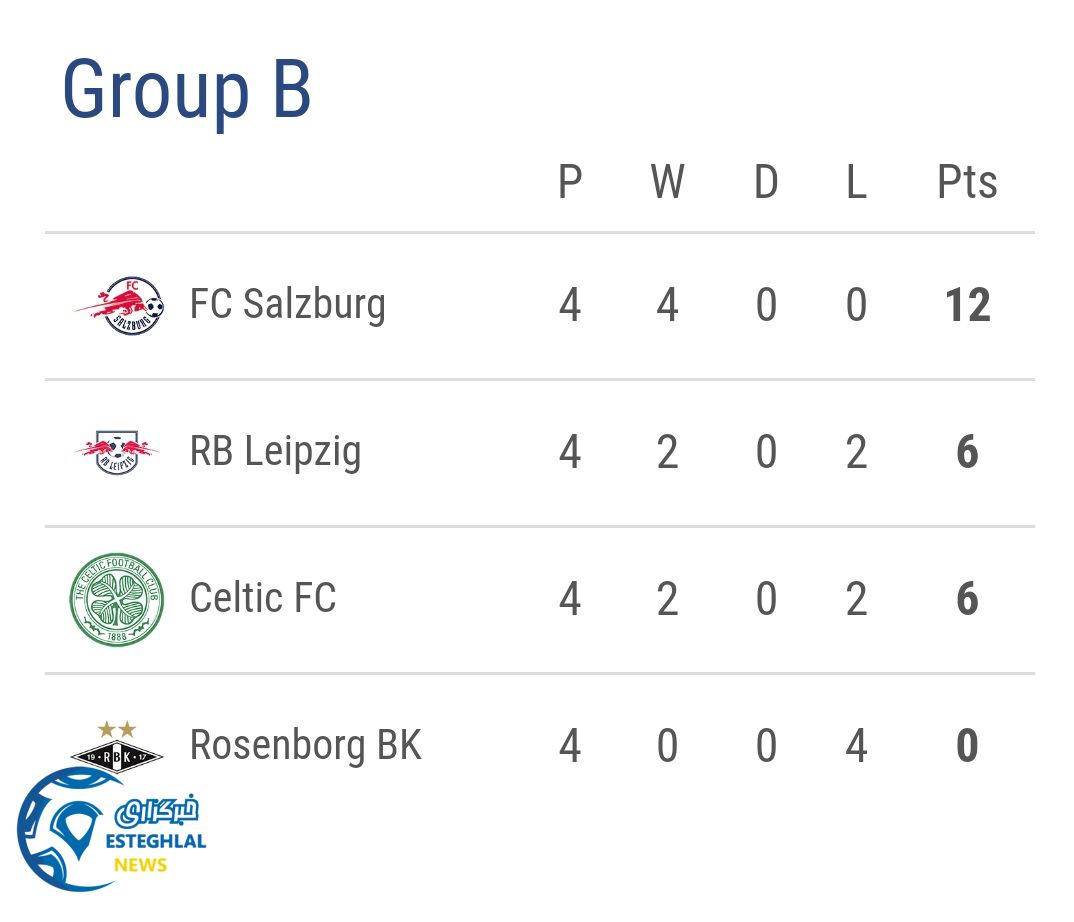Click the L column header
The image size is (1074, 922).
coord(856,183)
